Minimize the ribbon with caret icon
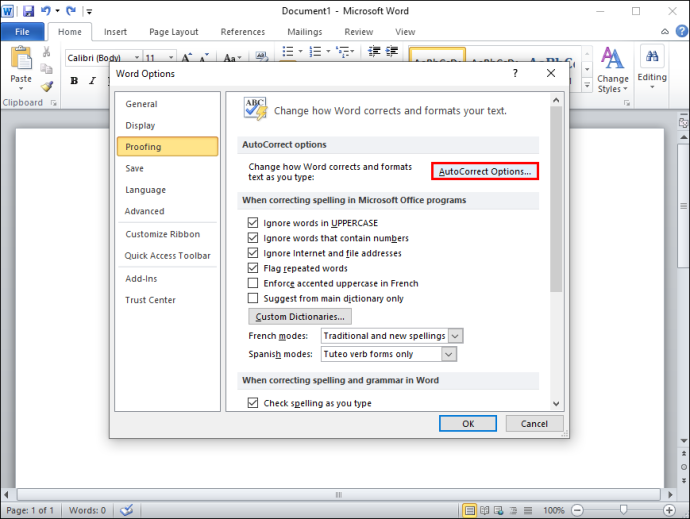 (665, 31)
